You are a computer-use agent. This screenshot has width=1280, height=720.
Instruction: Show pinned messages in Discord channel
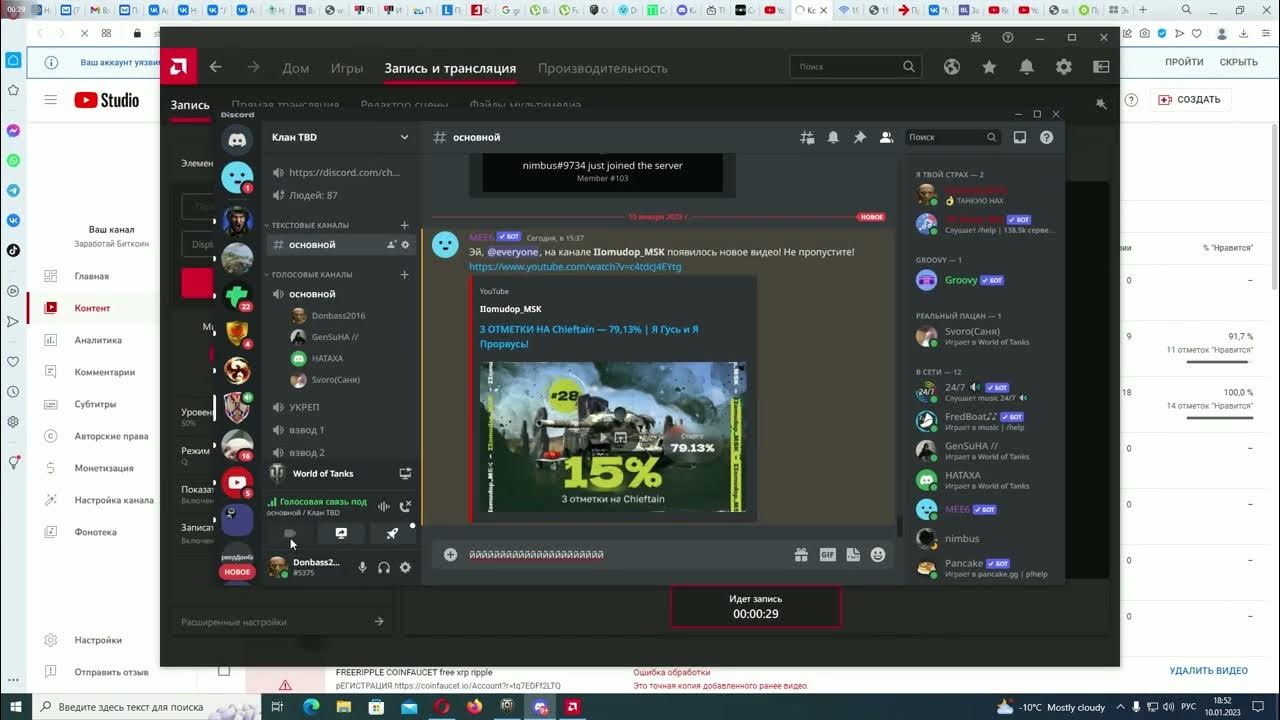click(x=859, y=138)
